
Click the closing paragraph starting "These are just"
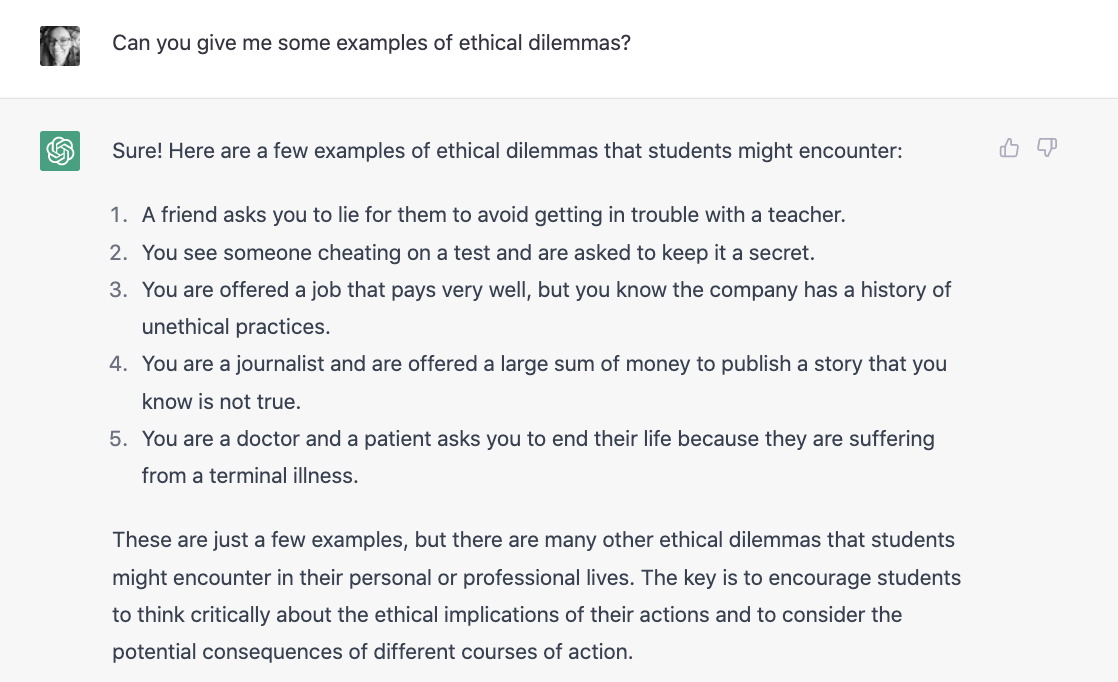point(536,596)
